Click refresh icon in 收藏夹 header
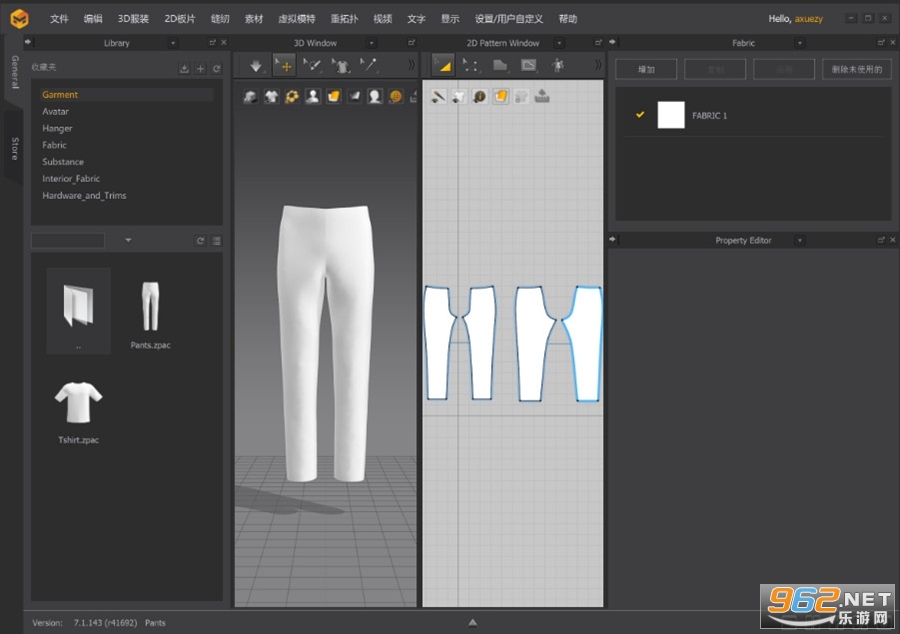The image size is (900, 634). click(x=216, y=69)
